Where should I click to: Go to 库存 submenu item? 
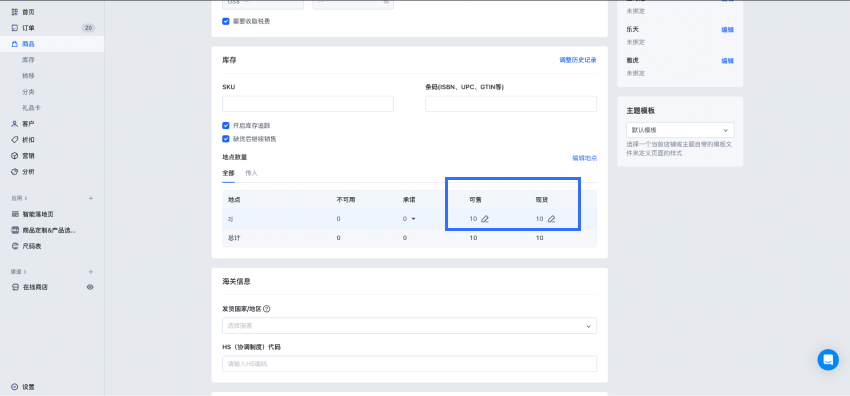(x=28, y=60)
